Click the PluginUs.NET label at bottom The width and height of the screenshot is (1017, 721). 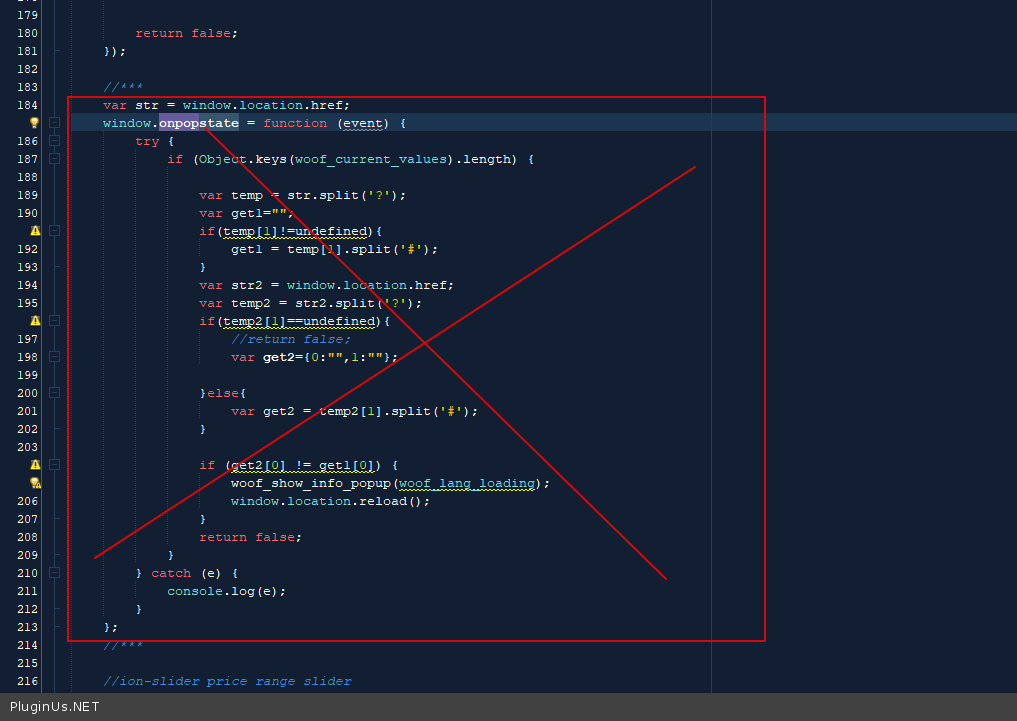[54, 707]
